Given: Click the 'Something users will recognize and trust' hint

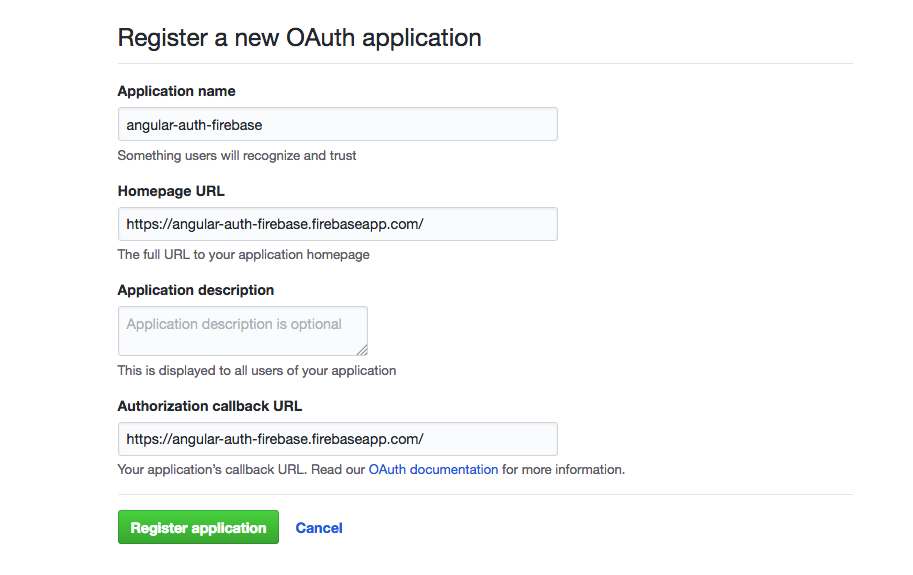Looking at the screenshot, I should point(237,155).
